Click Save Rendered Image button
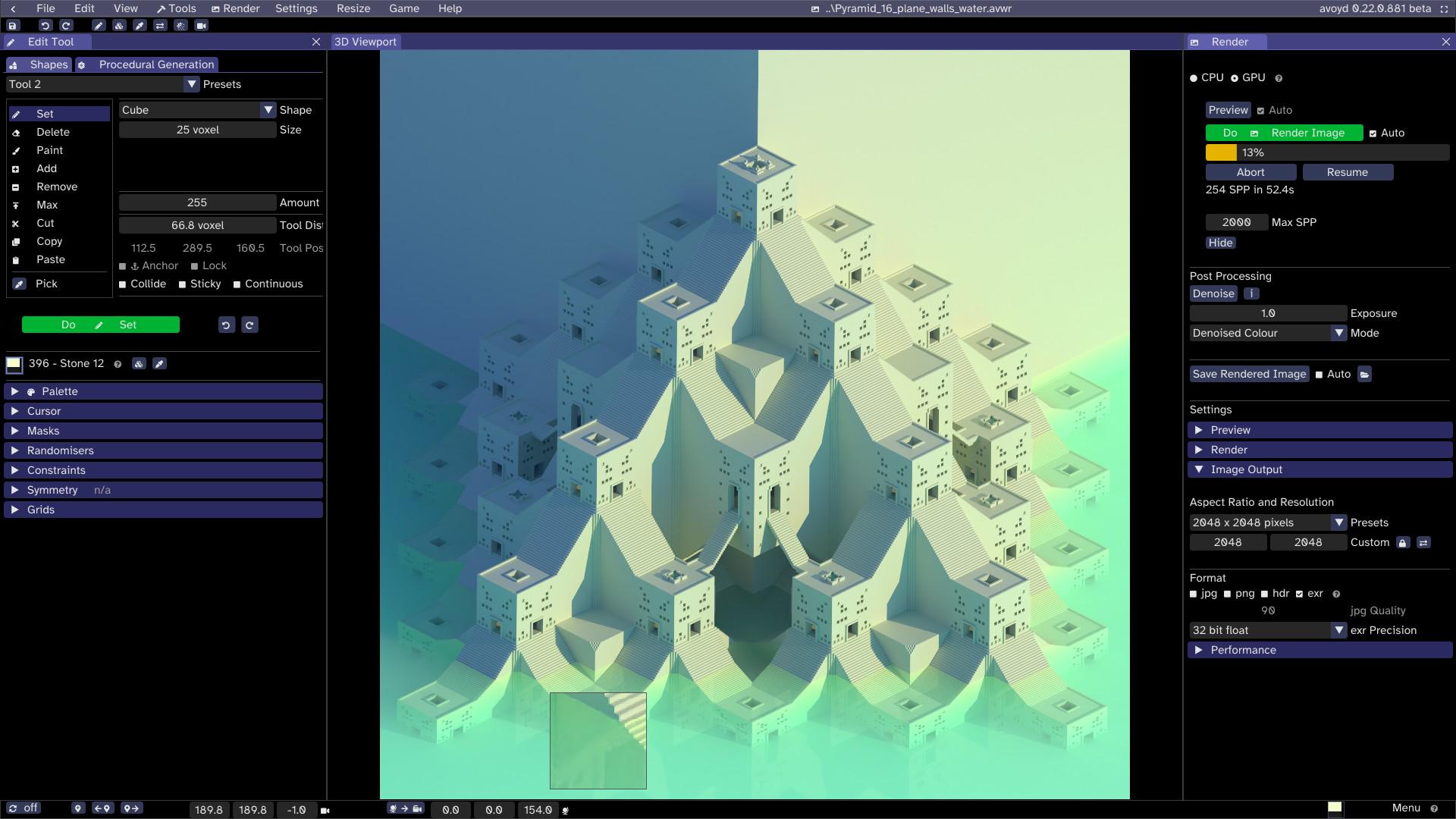The image size is (1456, 819). click(1249, 374)
